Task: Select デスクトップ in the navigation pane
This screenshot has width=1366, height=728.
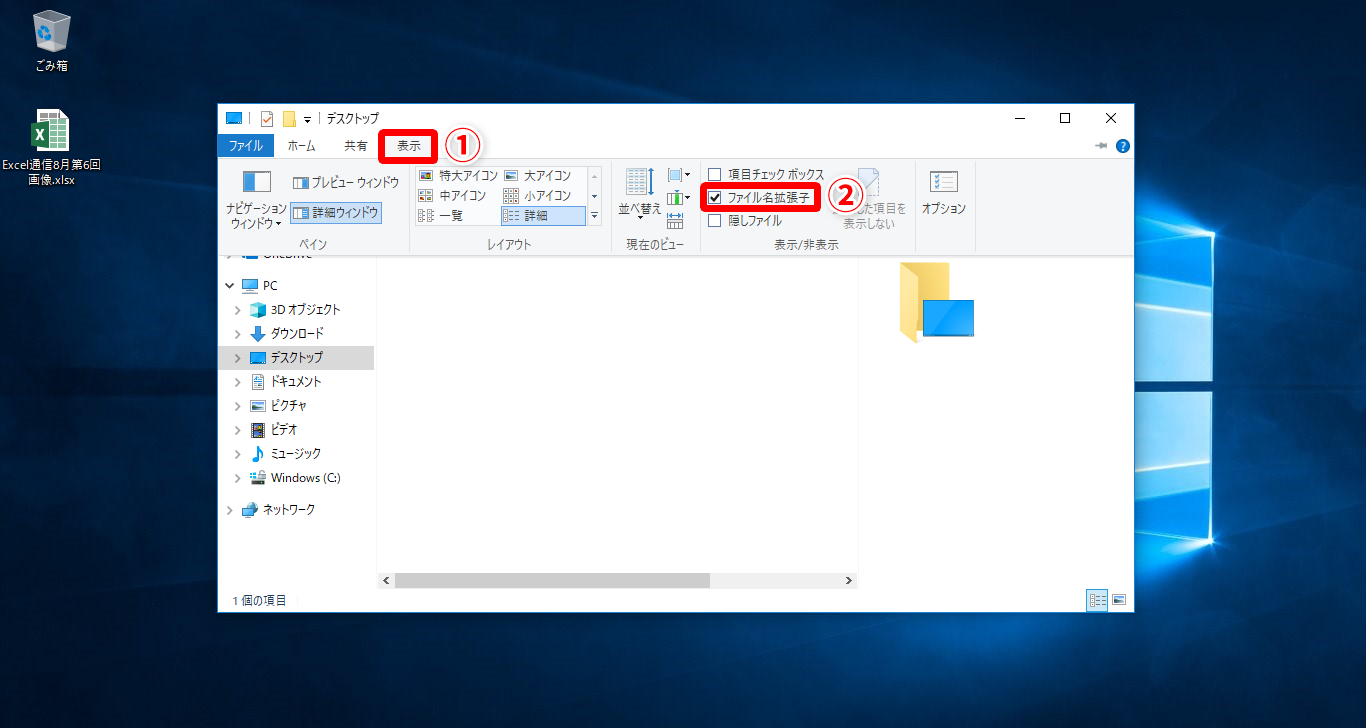Action: [286, 357]
